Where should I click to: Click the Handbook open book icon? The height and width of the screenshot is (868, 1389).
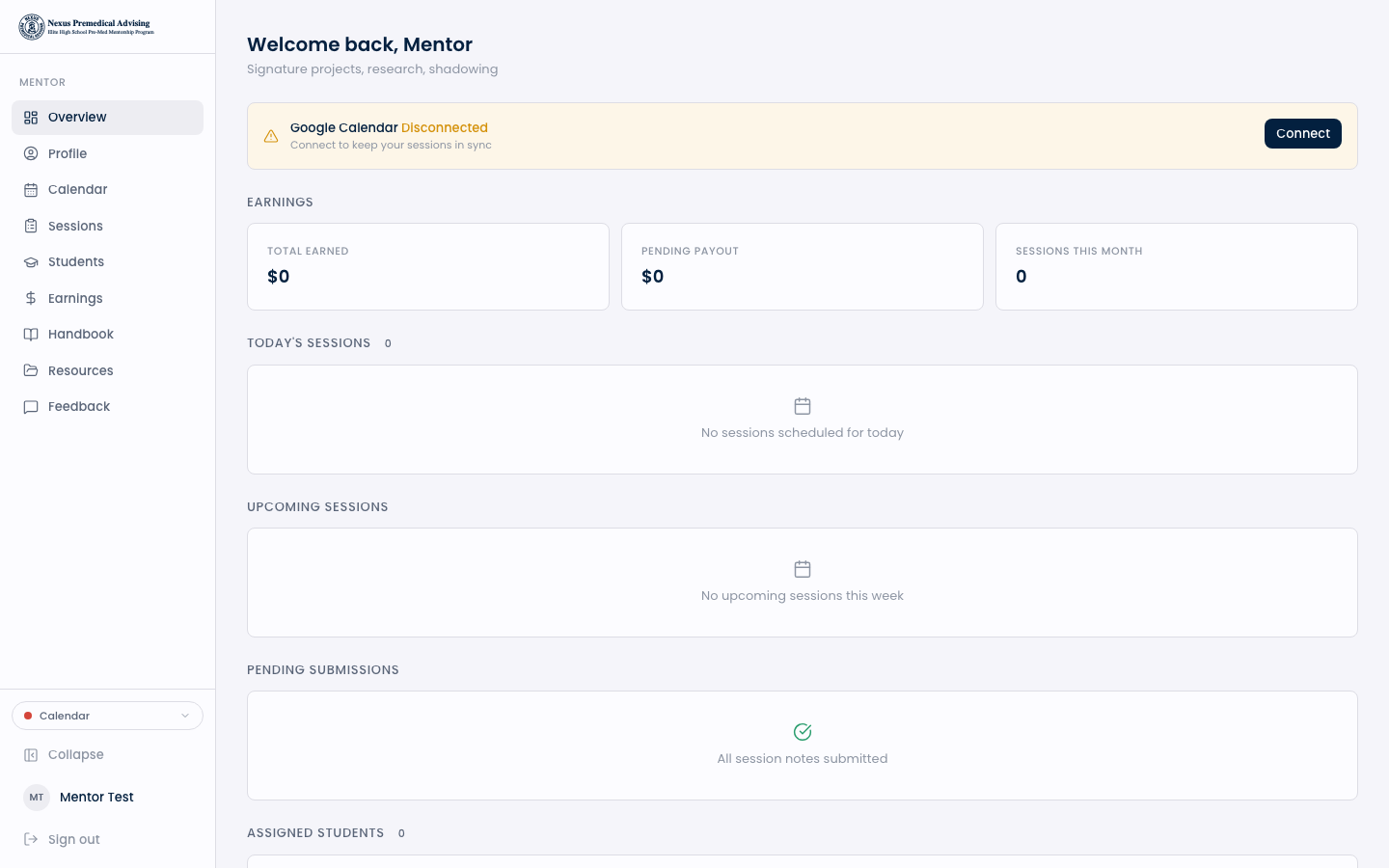click(31, 335)
